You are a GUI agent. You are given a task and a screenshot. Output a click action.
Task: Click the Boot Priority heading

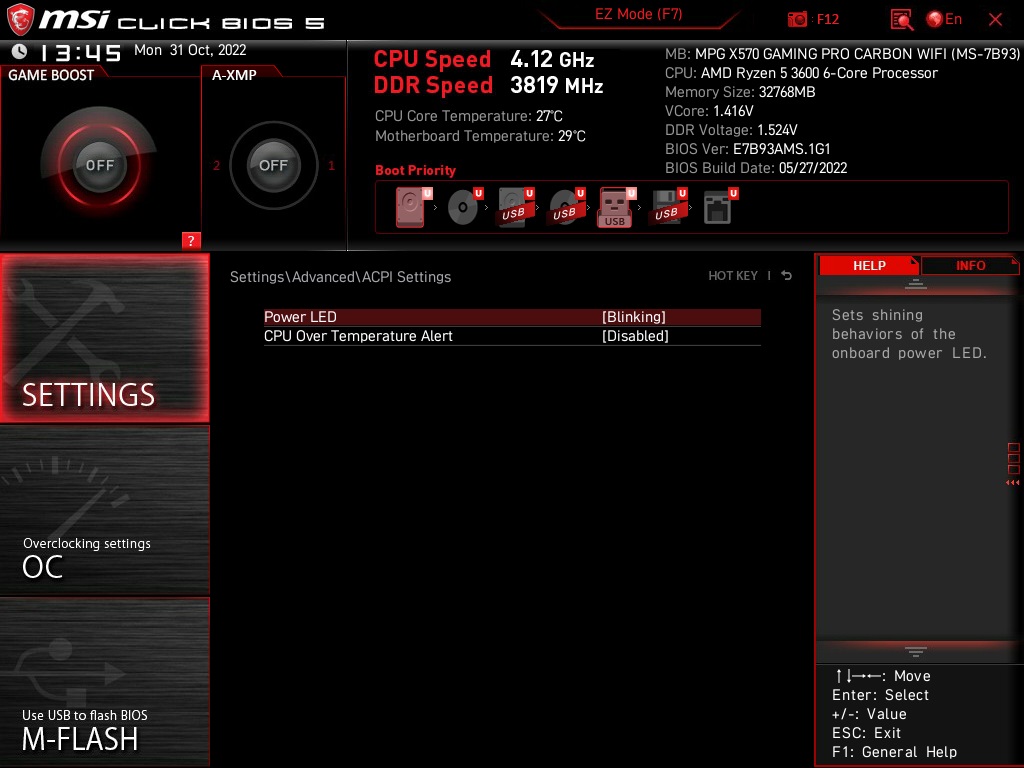pos(415,170)
